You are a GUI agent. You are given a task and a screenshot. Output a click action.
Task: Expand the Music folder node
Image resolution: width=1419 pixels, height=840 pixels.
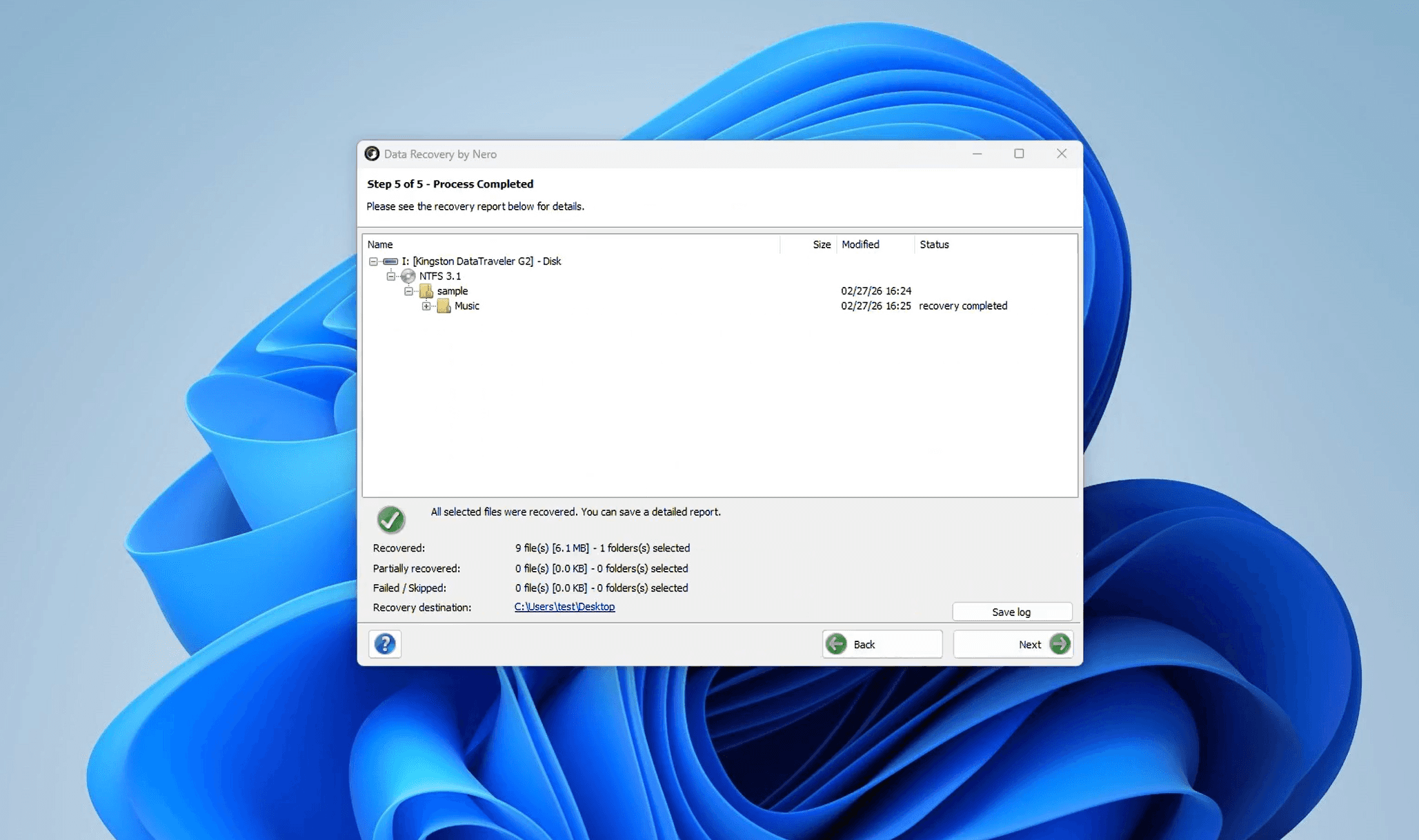pyautogui.click(x=426, y=306)
